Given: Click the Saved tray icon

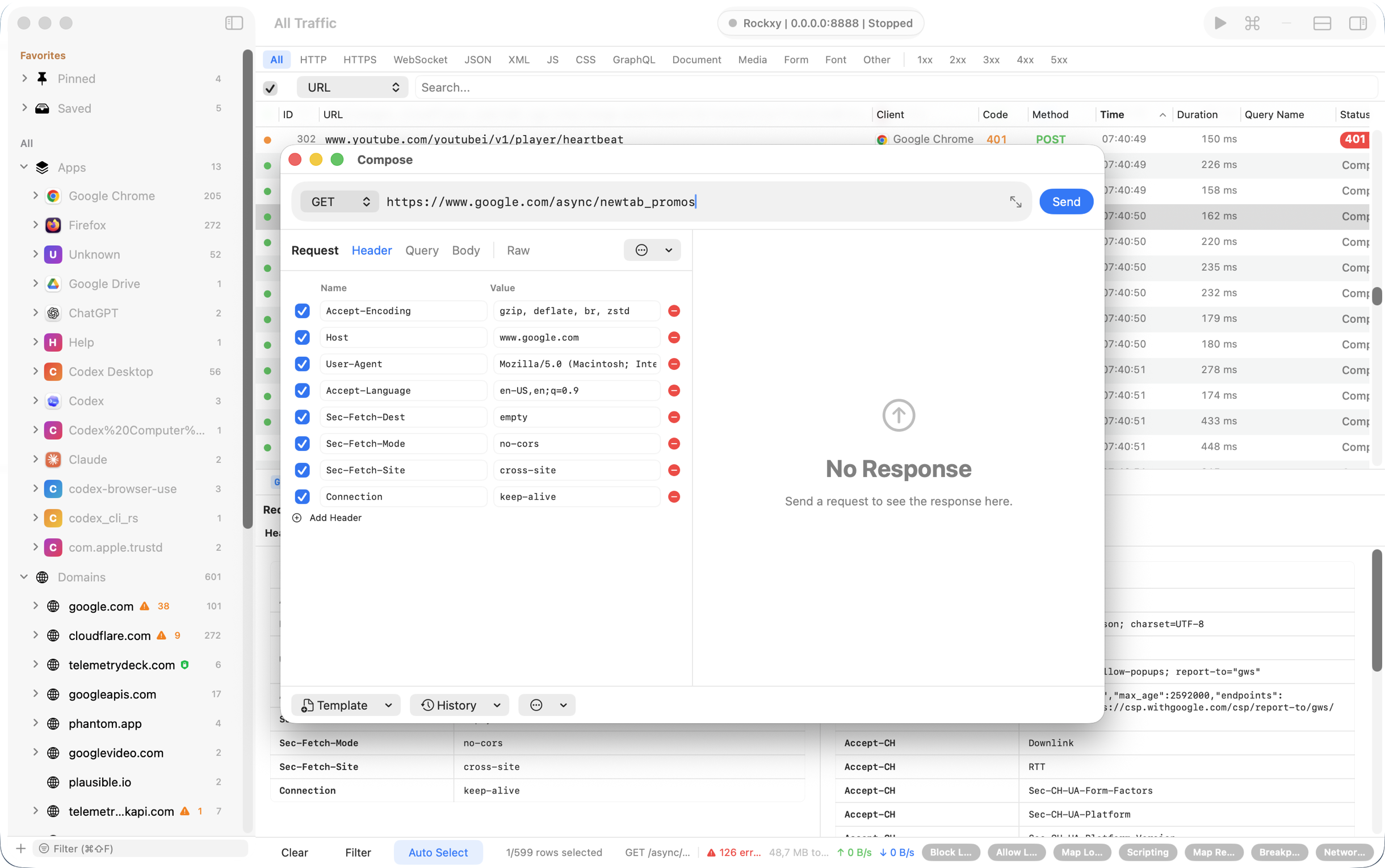Looking at the screenshot, I should click(42, 108).
